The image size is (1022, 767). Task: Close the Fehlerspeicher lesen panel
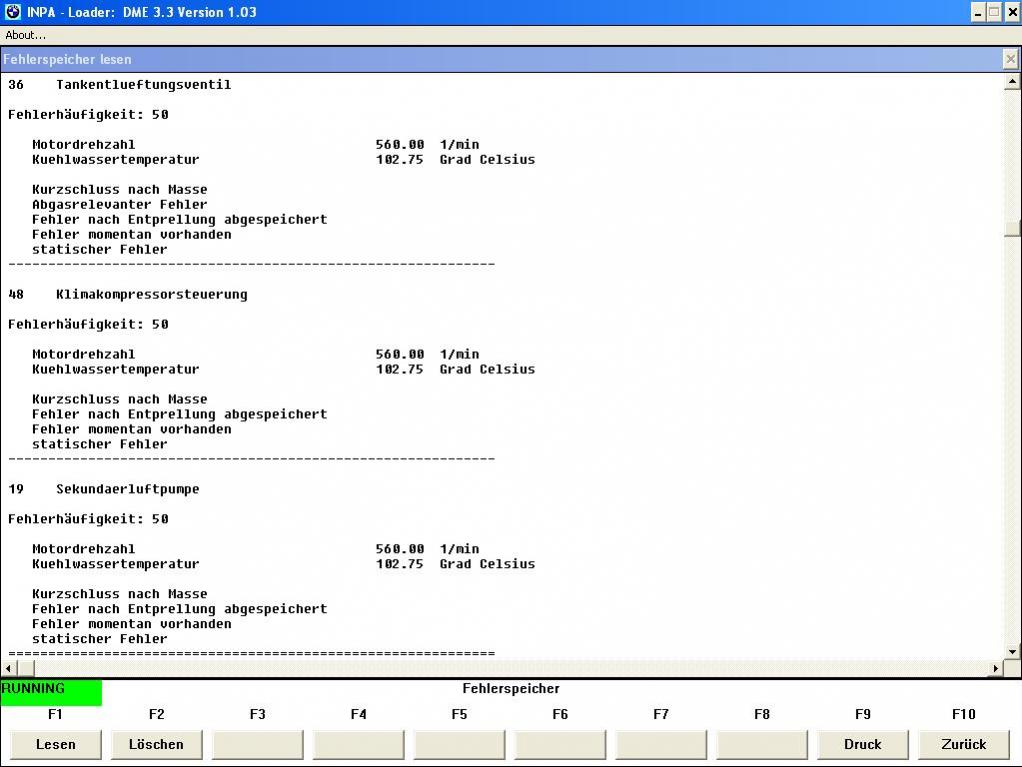pyautogui.click(x=1010, y=60)
